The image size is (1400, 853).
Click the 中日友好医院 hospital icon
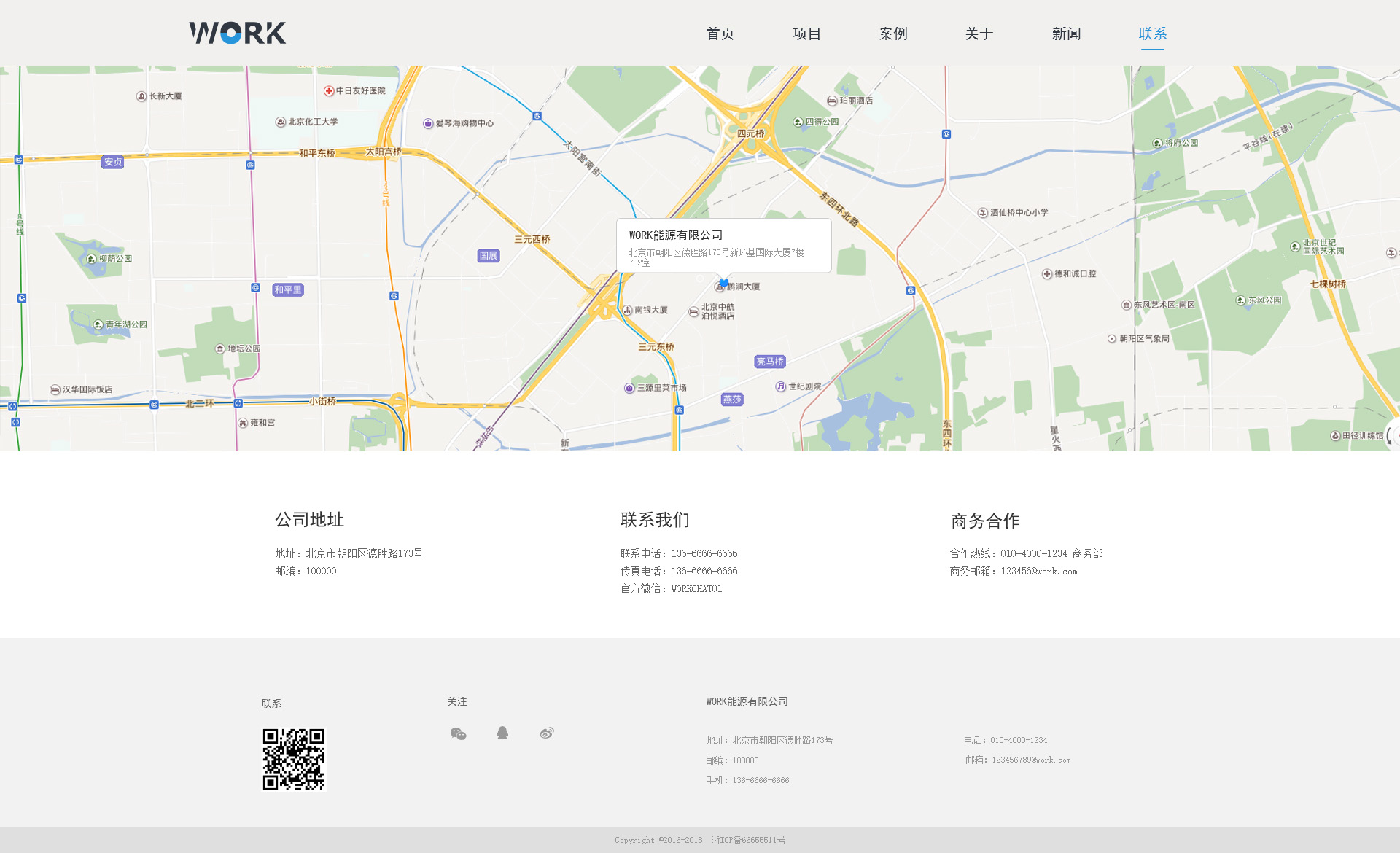pyautogui.click(x=329, y=91)
